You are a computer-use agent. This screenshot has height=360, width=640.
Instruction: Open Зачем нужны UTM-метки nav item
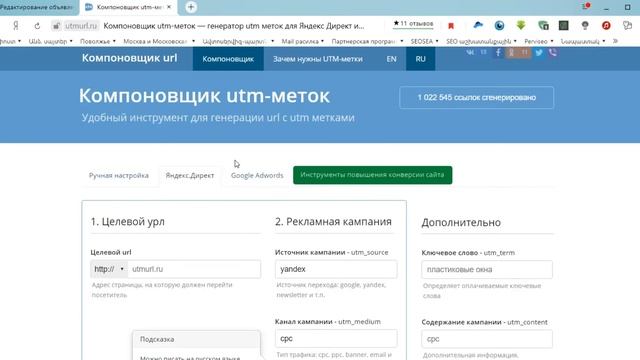point(318,59)
